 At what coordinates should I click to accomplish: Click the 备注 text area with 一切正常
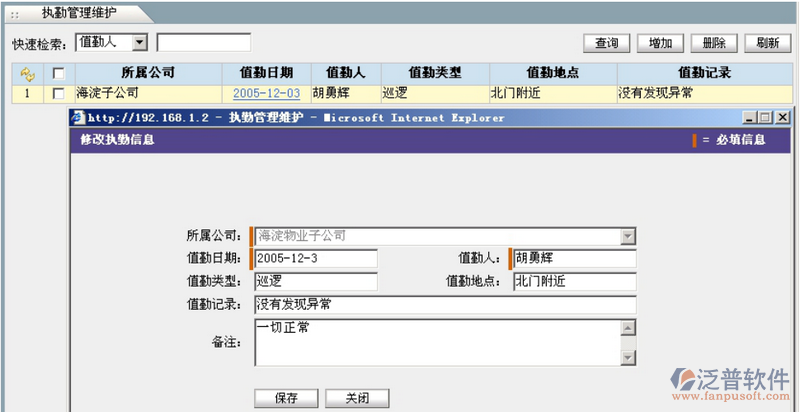click(438, 343)
